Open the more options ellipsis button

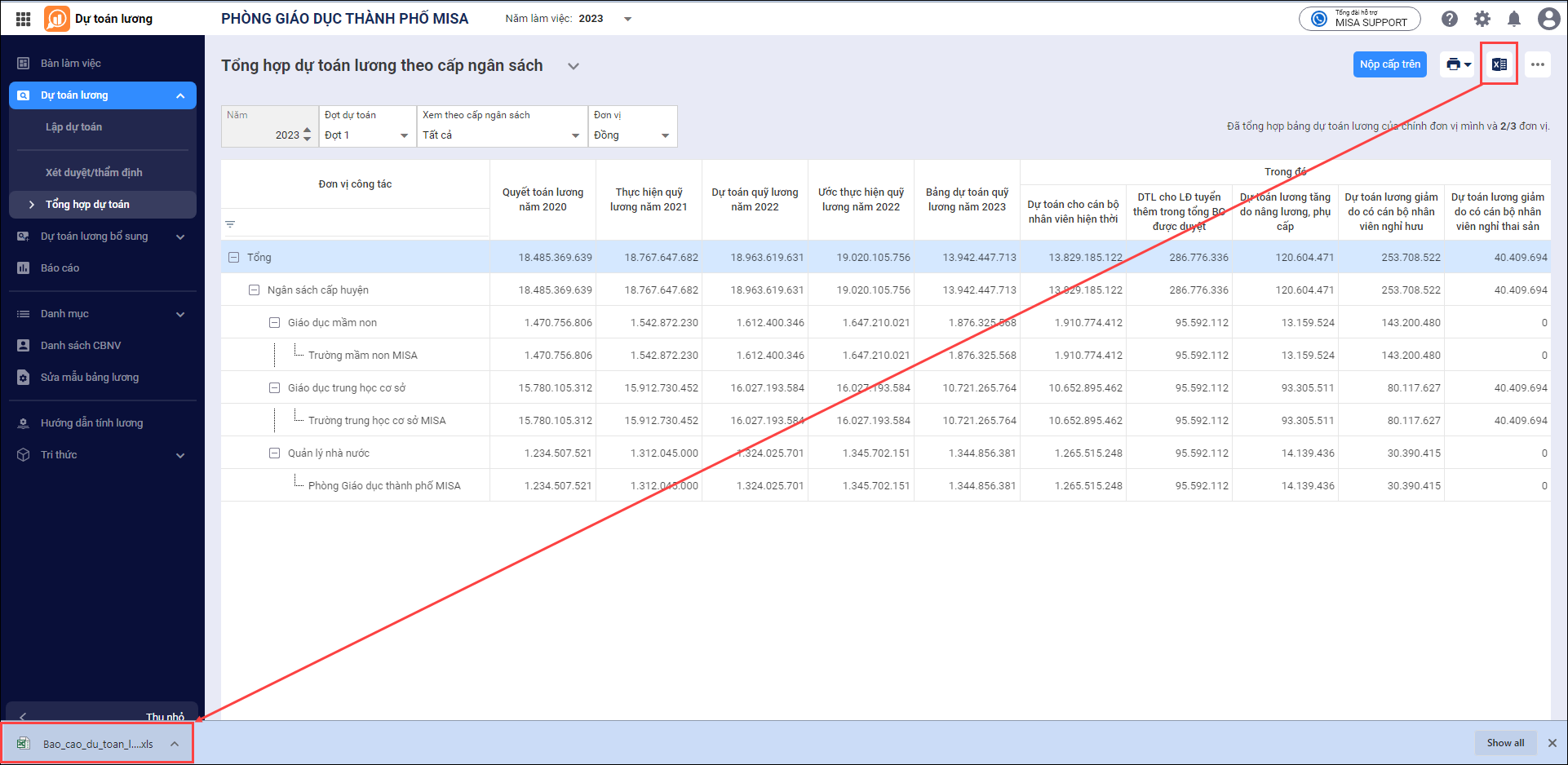tap(1538, 64)
